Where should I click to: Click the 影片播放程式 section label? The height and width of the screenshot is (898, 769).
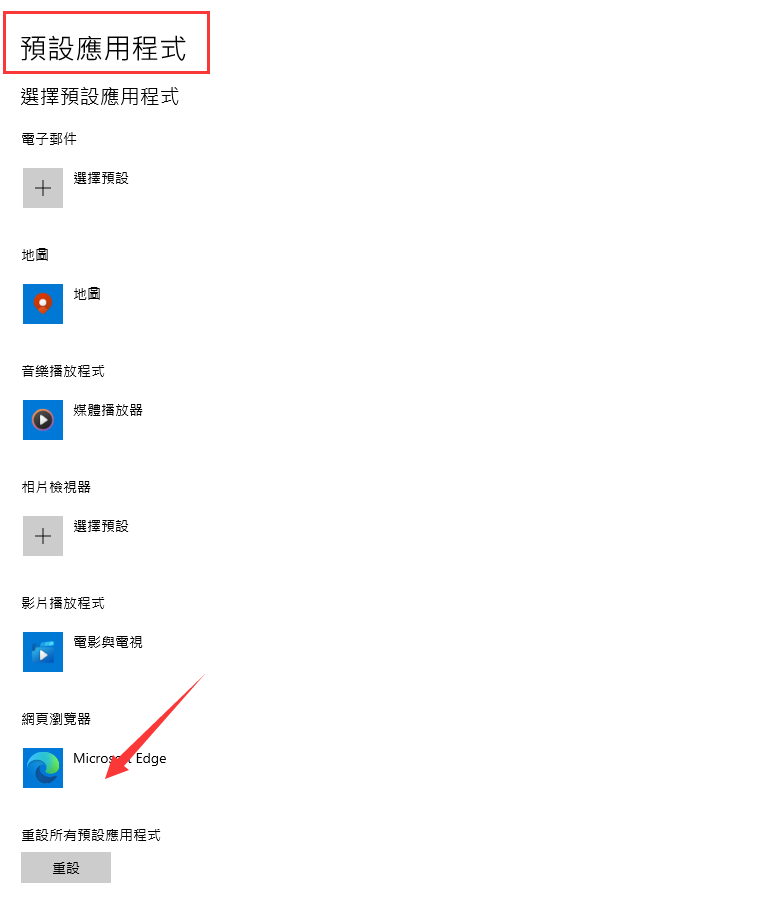tap(63, 603)
